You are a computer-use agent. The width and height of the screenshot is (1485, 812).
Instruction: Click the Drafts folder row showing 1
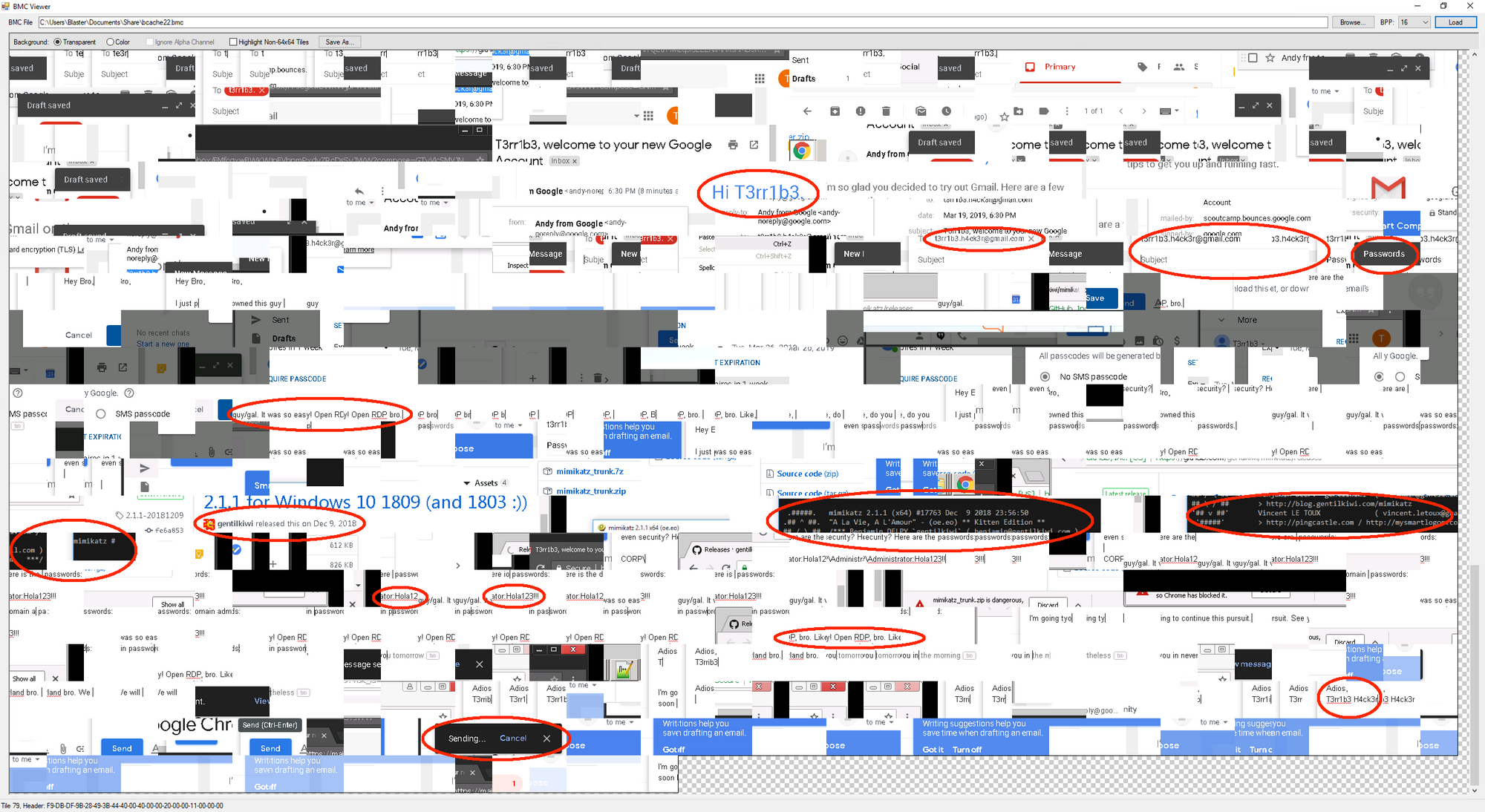click(821, 79)
